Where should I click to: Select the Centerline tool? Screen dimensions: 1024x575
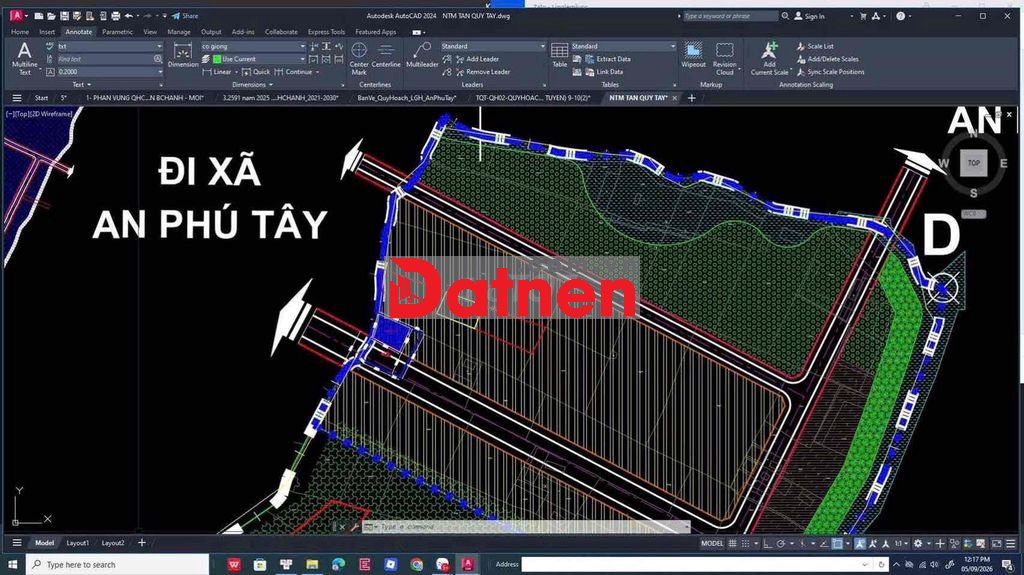click(386, 56)
